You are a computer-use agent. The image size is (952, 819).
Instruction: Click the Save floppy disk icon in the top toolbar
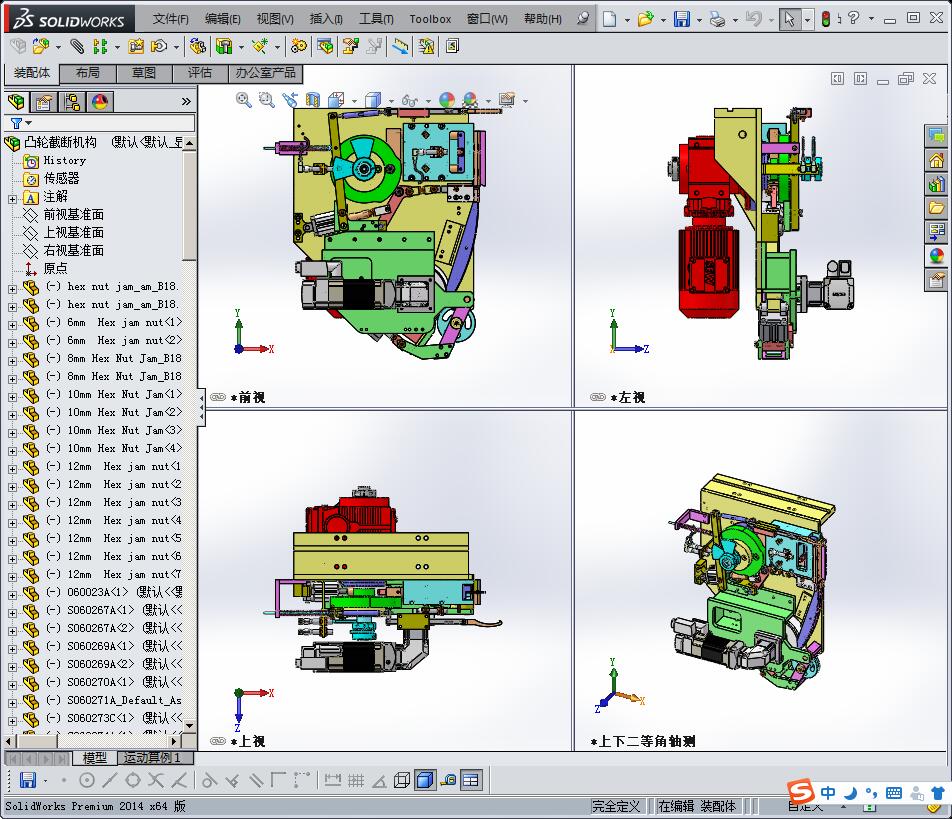(682, 19)
